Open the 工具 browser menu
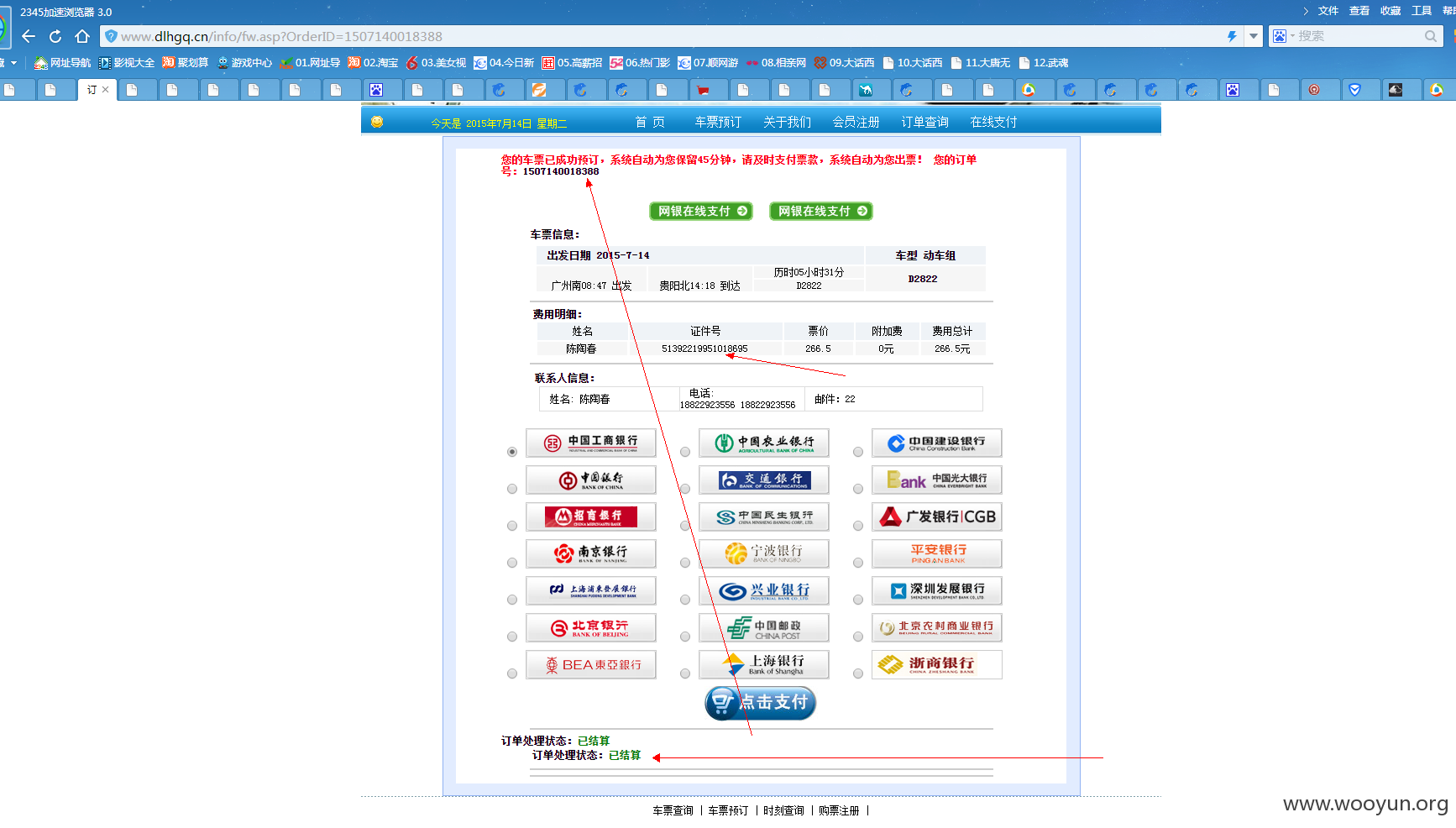The image size is (1456, 828). [x=1422, y=11]
